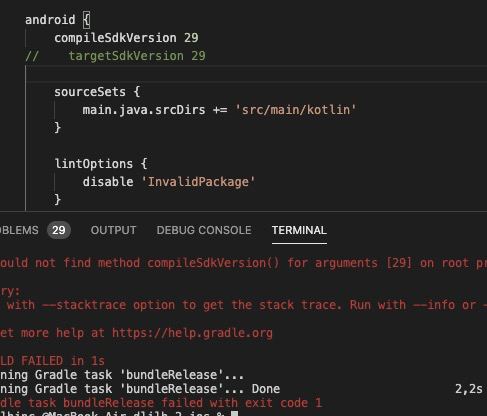Click the empty editor line below targetSdkVersion
The image size is (487, 416).
256,74
